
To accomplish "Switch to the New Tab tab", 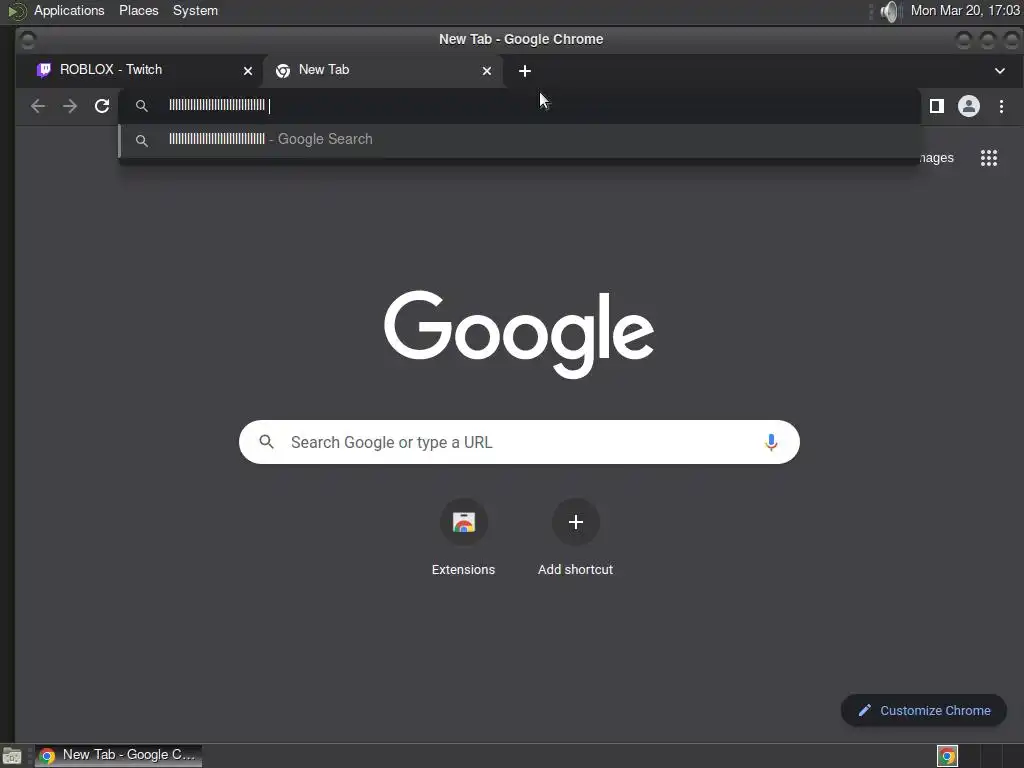I will click(x=382, y=70).
